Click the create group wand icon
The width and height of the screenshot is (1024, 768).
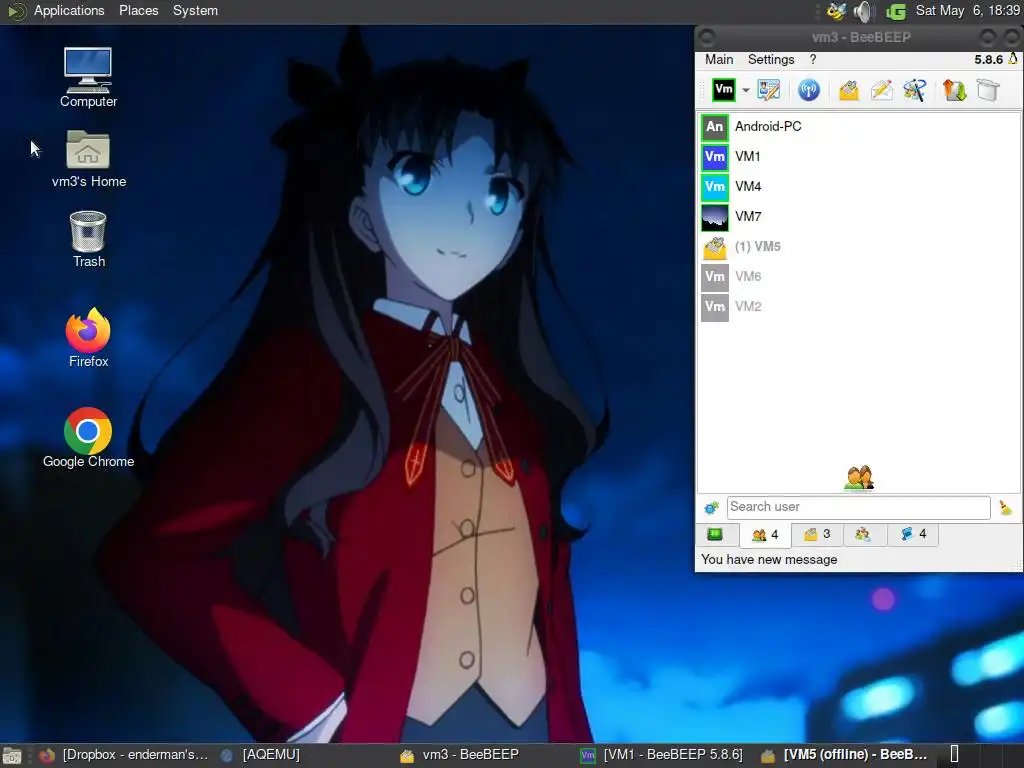coord(914,90)
